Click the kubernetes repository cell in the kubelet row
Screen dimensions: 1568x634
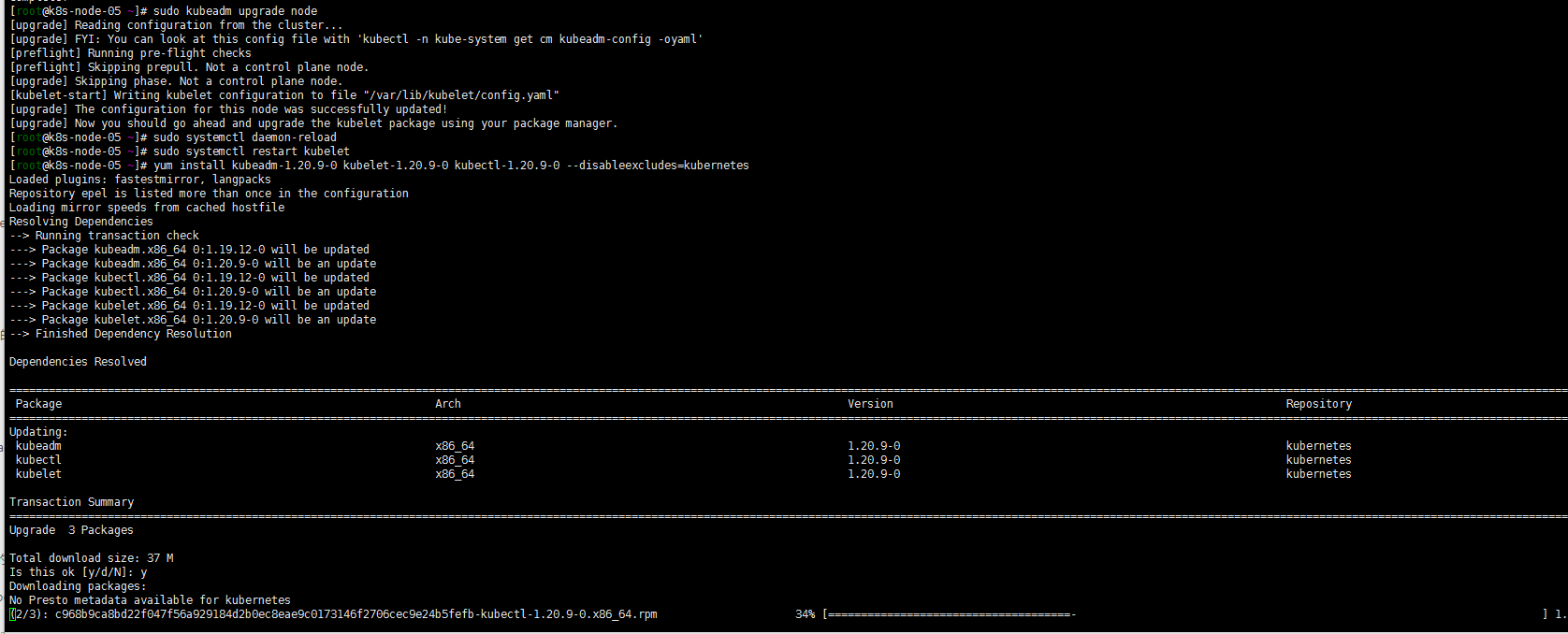(x=1319, y=474)
